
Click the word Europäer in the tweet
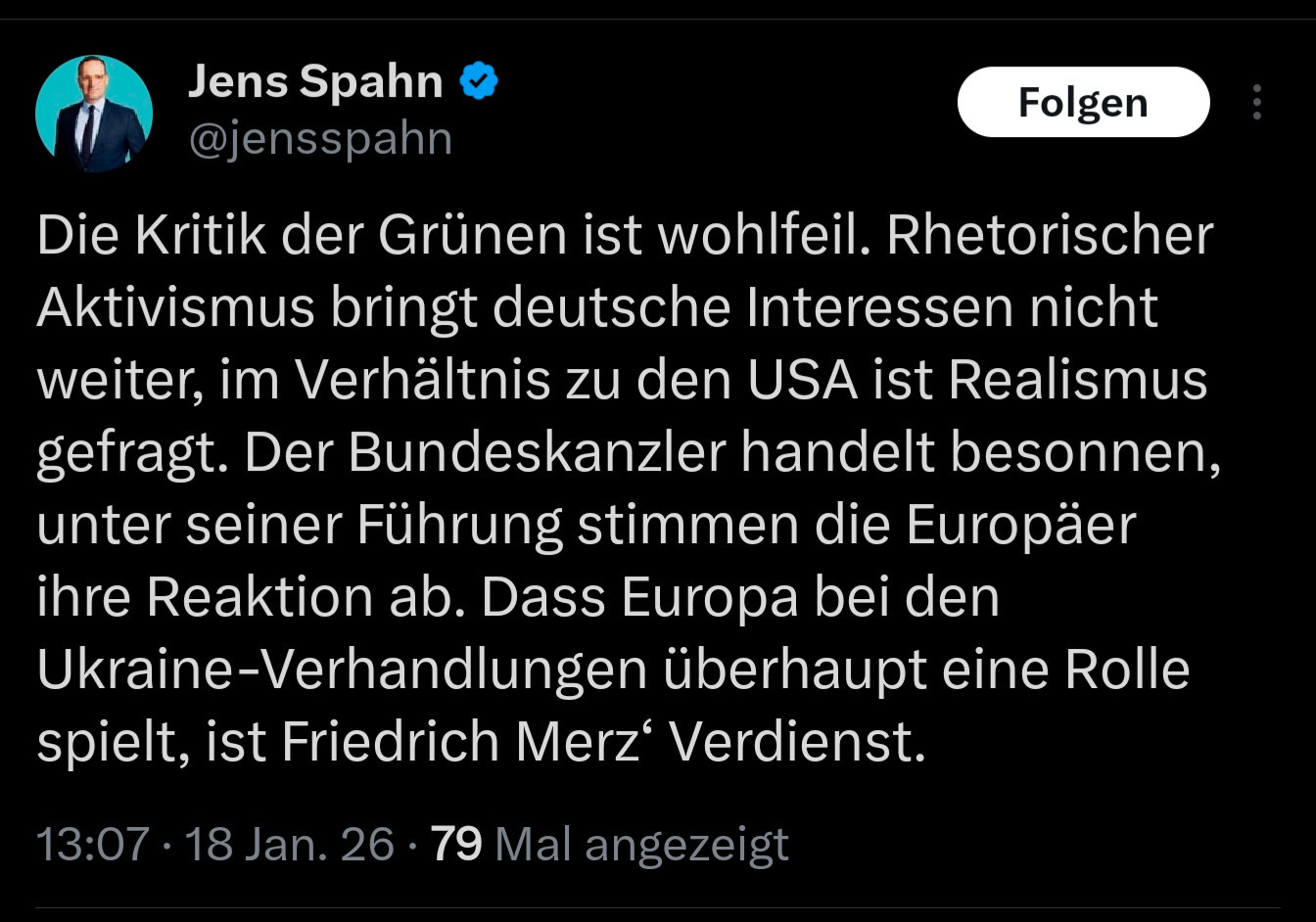point(1020,526)
